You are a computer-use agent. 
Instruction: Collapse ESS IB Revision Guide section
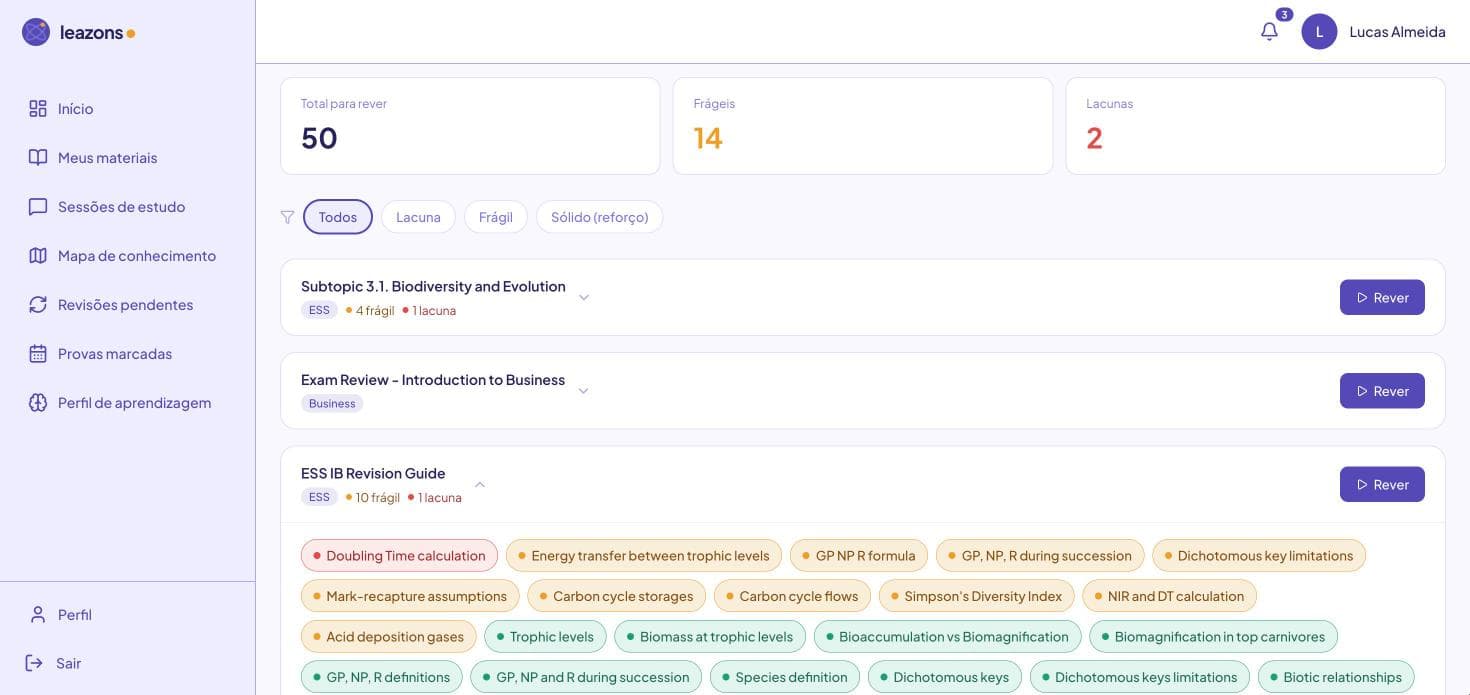coord(480,485)
